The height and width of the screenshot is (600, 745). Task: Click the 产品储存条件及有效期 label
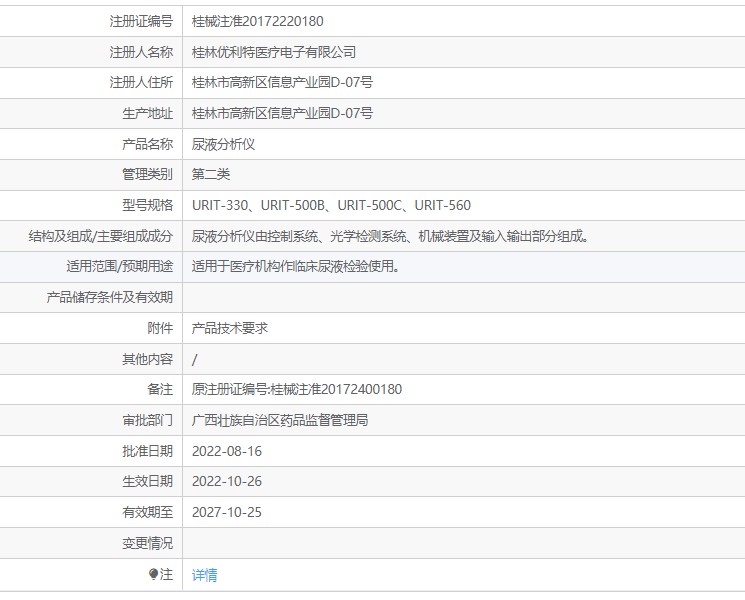110,297
